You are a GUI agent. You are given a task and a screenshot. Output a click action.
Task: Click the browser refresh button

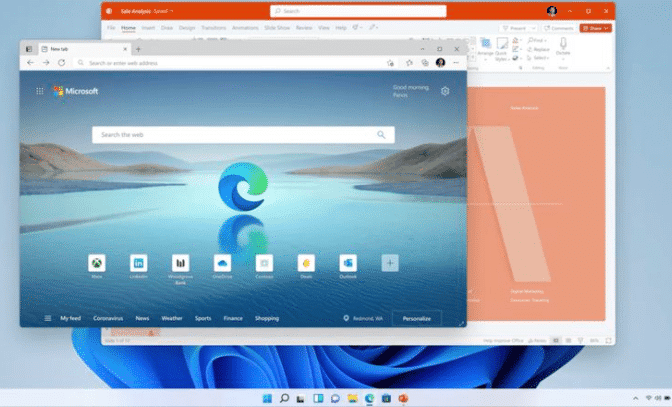[x=62, y=62]
